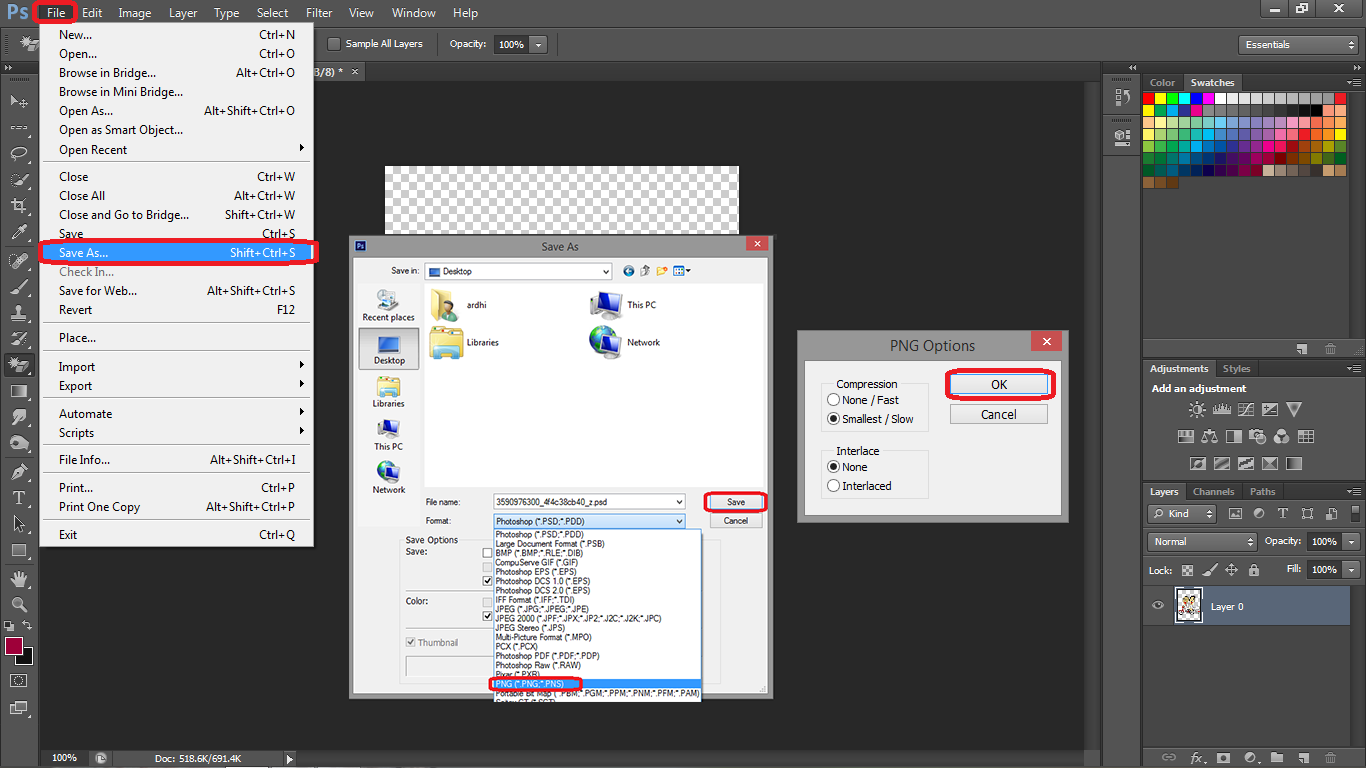Open the Fill percentage dropdown

(x=1351, y=570)
